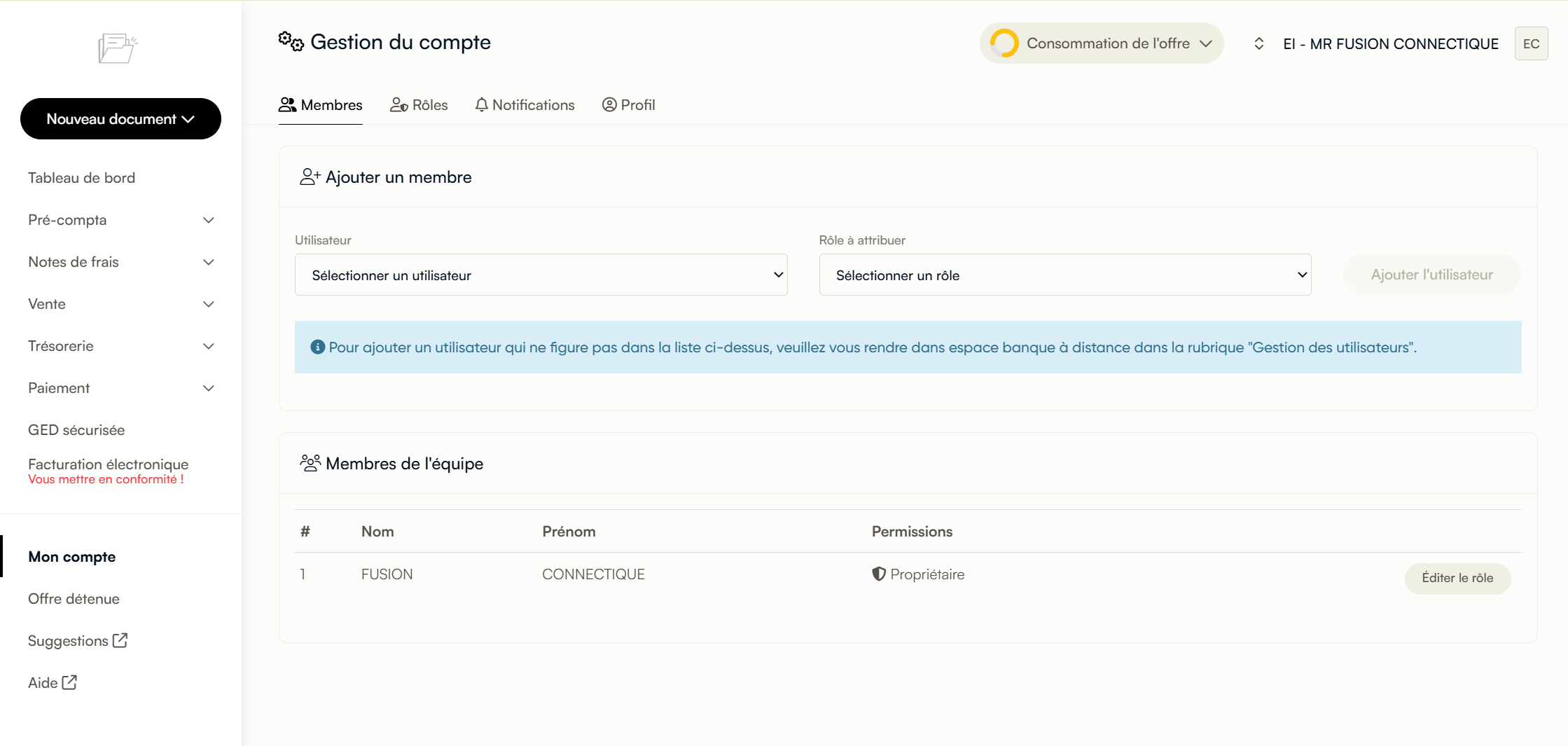
Task: Click the Propriétaire permission label
Action: pos(927,574)
